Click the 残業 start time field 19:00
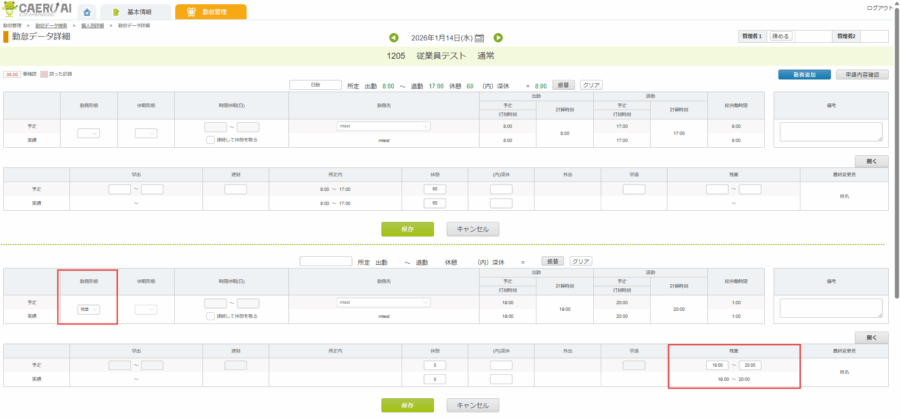This screenshot has width=900, height=418. point(719,365)
